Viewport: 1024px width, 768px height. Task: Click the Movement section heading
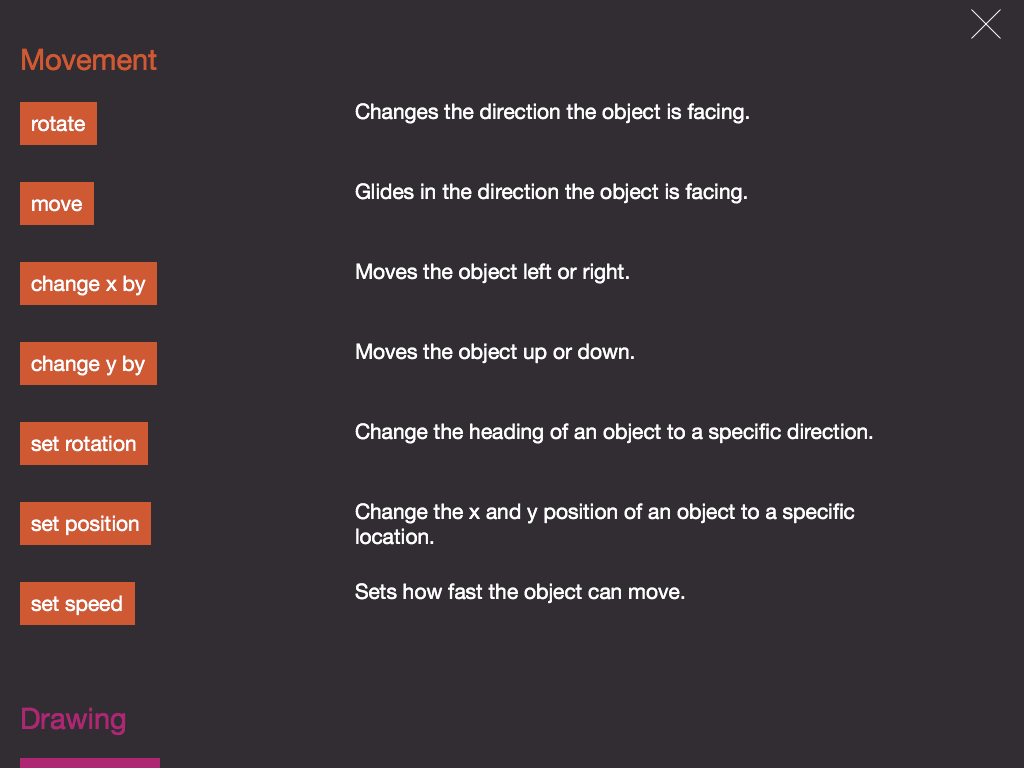click(89, 60)
